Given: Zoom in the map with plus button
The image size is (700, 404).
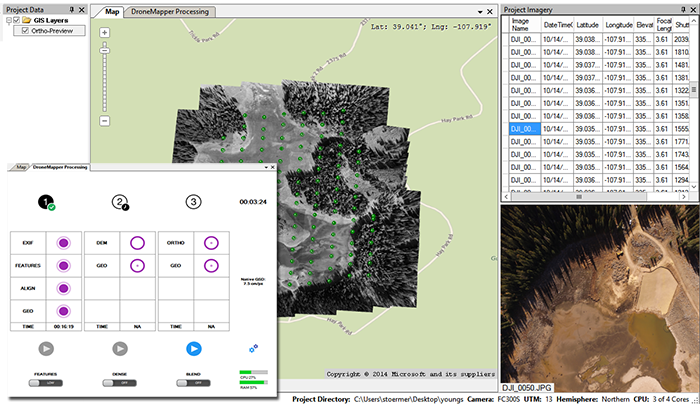Looking at the screenshot, I should pyautogui.click(x=104, y=33).
